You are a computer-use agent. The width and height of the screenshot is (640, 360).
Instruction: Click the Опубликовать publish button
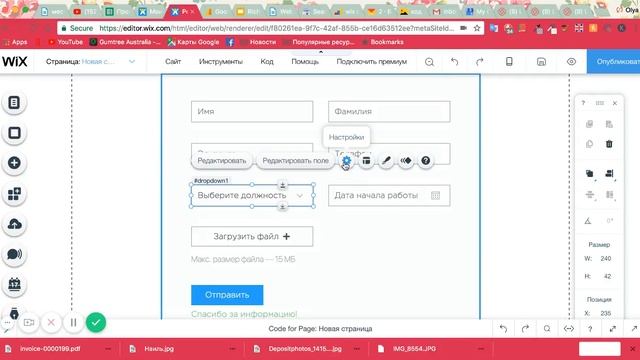[613, 62]
